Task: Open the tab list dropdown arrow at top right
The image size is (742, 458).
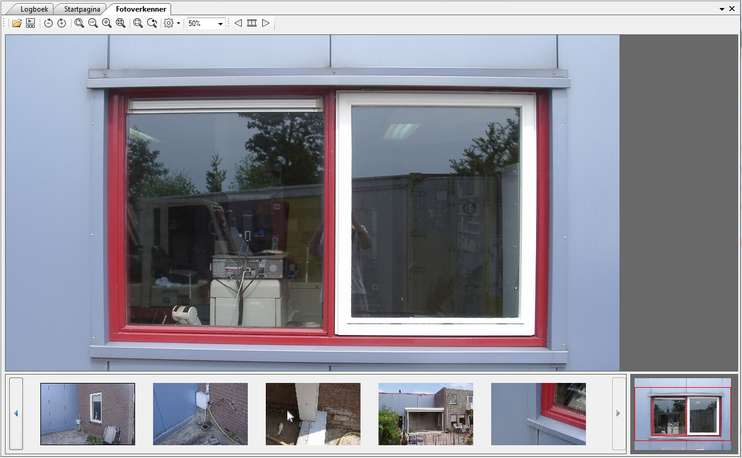Action: (x=722, y=9)
